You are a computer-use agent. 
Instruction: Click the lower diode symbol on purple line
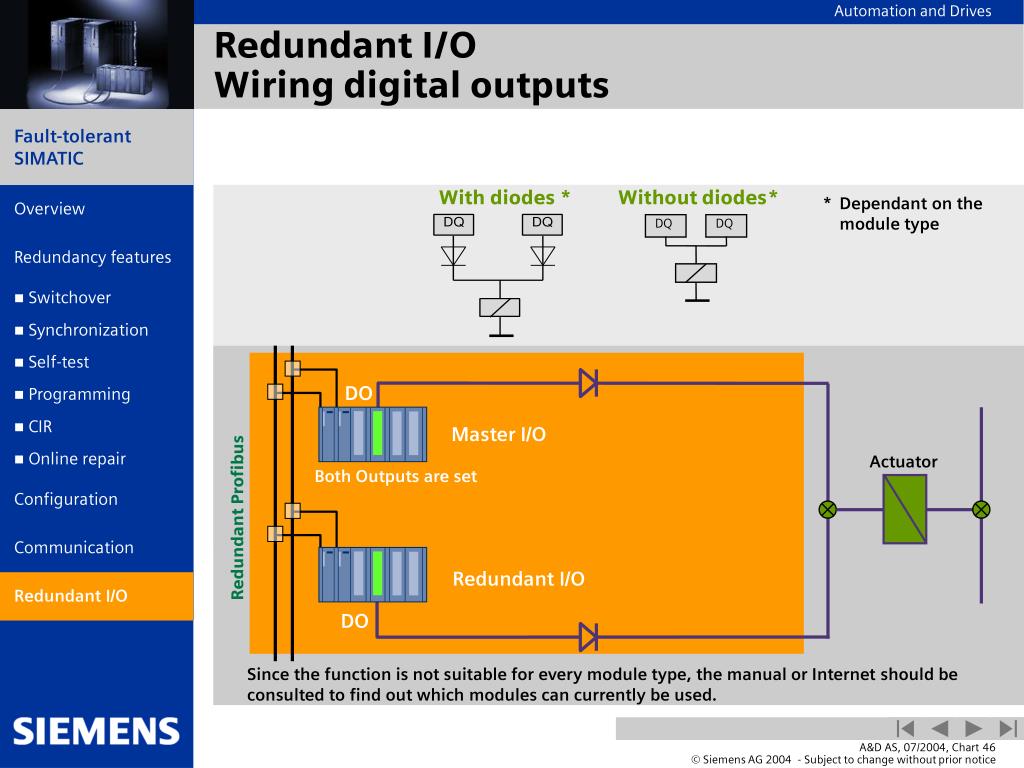pos(588,637)
